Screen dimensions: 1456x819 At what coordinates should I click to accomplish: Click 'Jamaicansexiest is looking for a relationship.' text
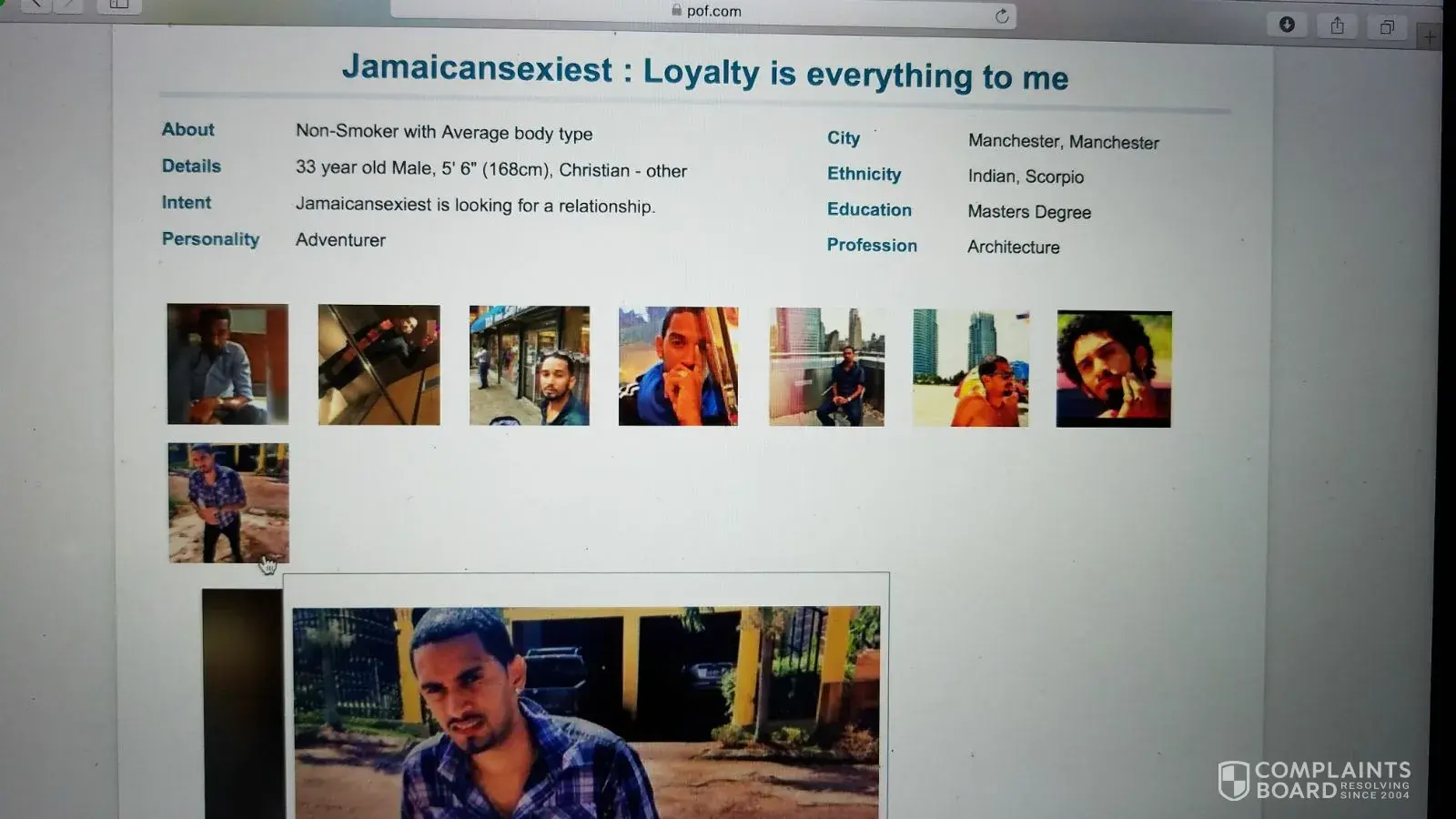475,205
